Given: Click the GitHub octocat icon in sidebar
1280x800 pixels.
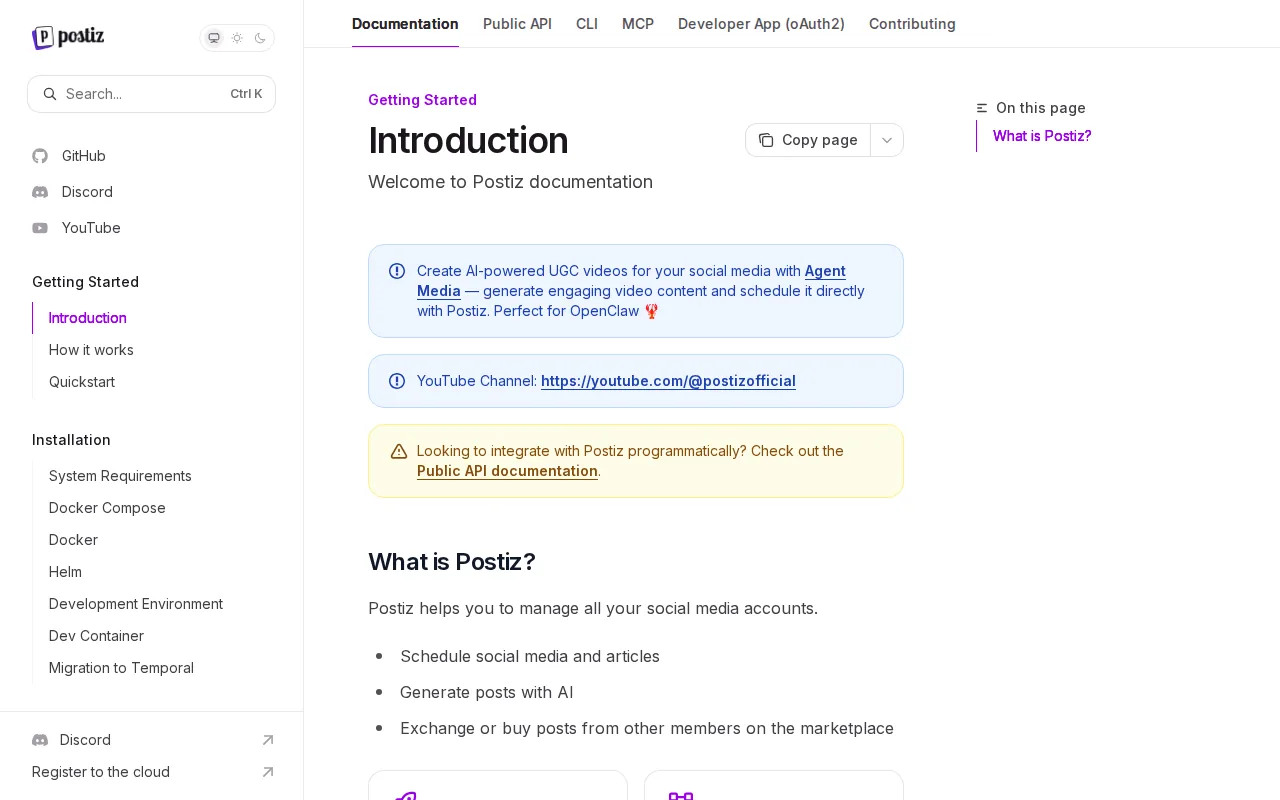Looking at the screenshot, I should (40, 156).
